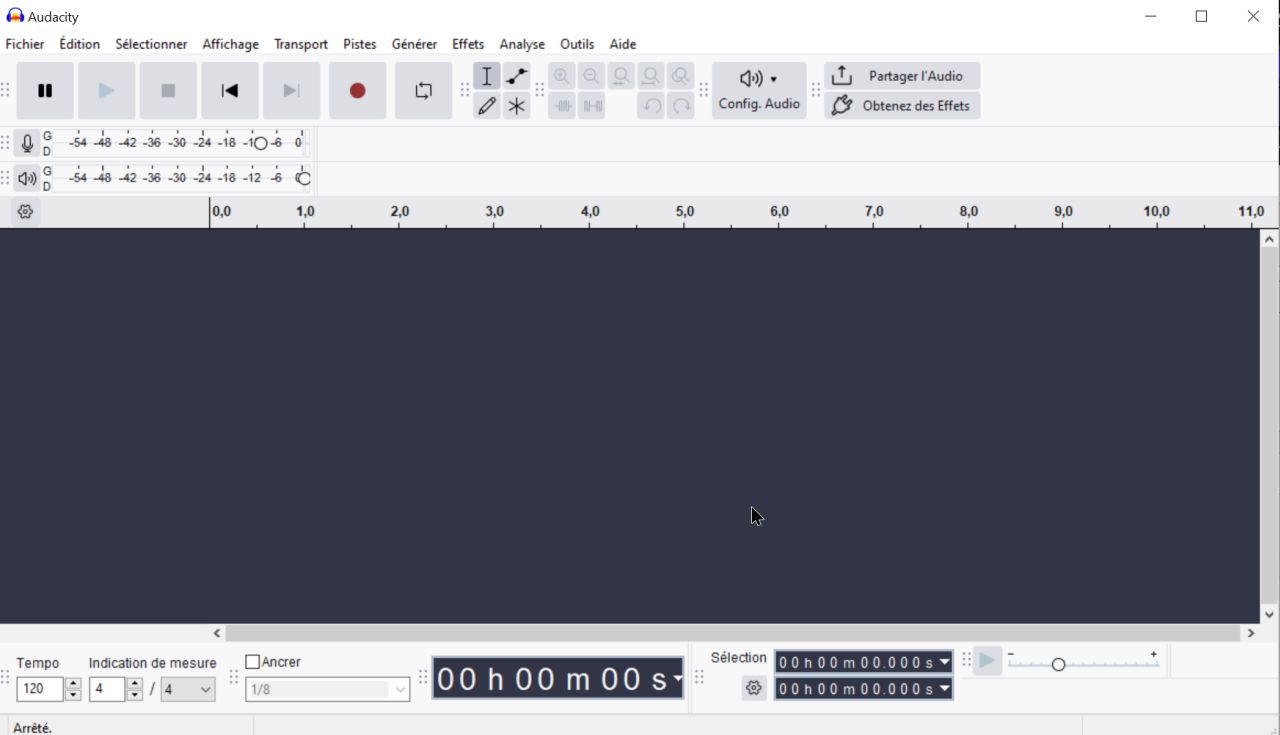Image resolution: width=1280 pixels, height=735 pixels.
Task: Open the selection time format dropdown
Action: pyautogui.click(x=944, y=661)
